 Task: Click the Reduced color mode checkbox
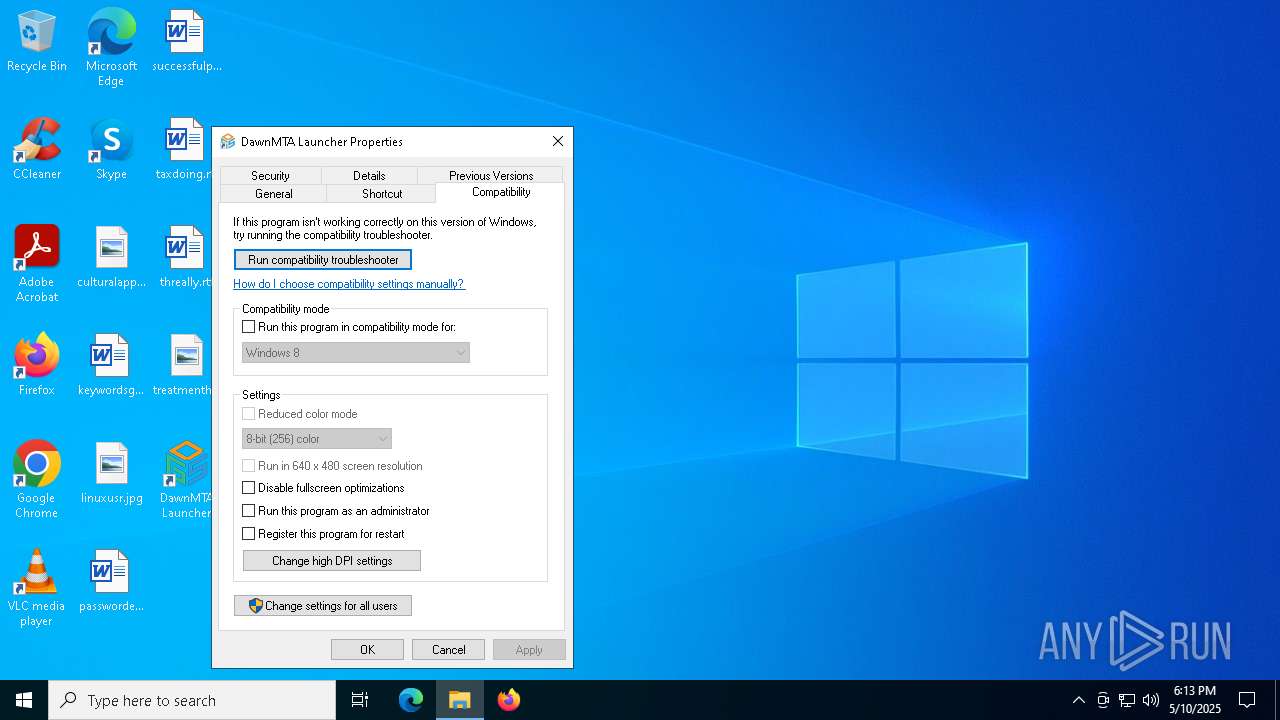click(x=249, y=414)
